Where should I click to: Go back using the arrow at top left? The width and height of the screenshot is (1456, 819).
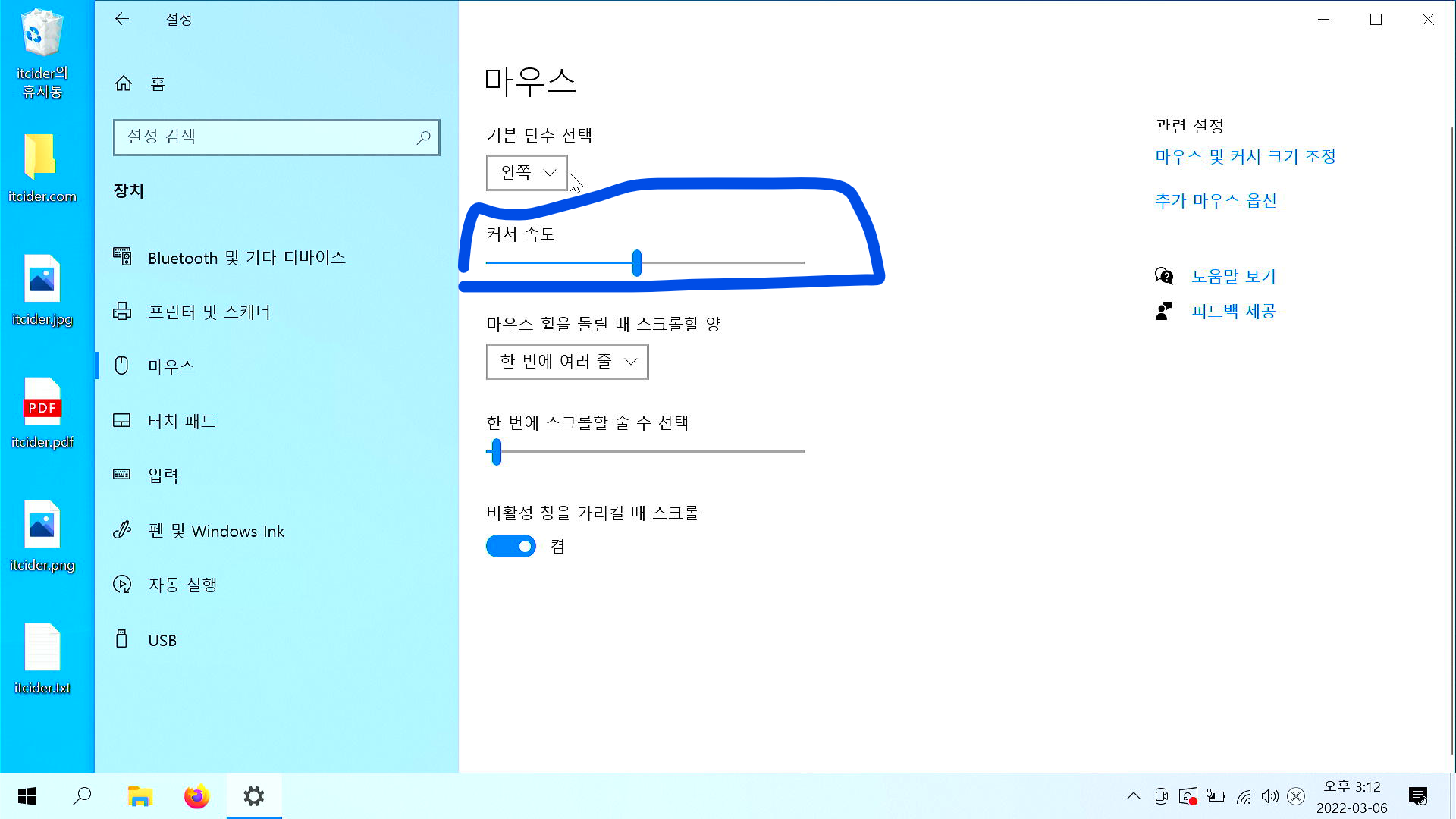click(122, 19)
